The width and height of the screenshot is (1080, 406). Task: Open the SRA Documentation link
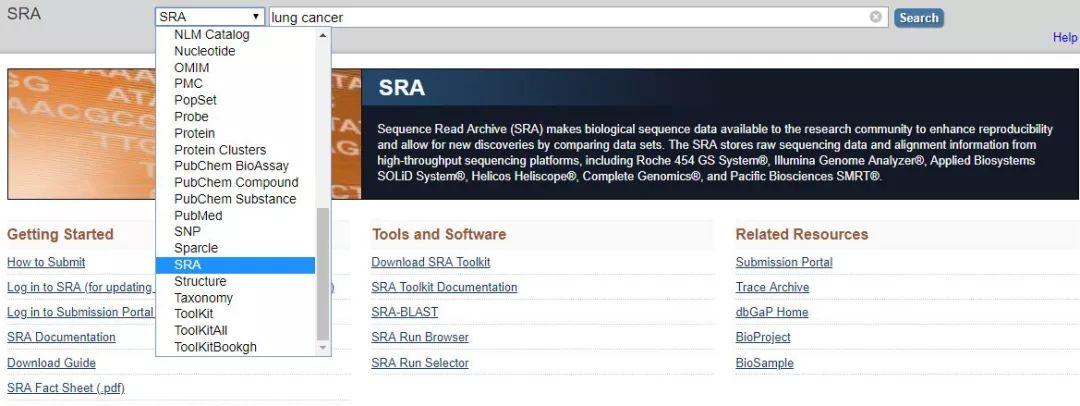pyautogui.click(x=61, y=337)
